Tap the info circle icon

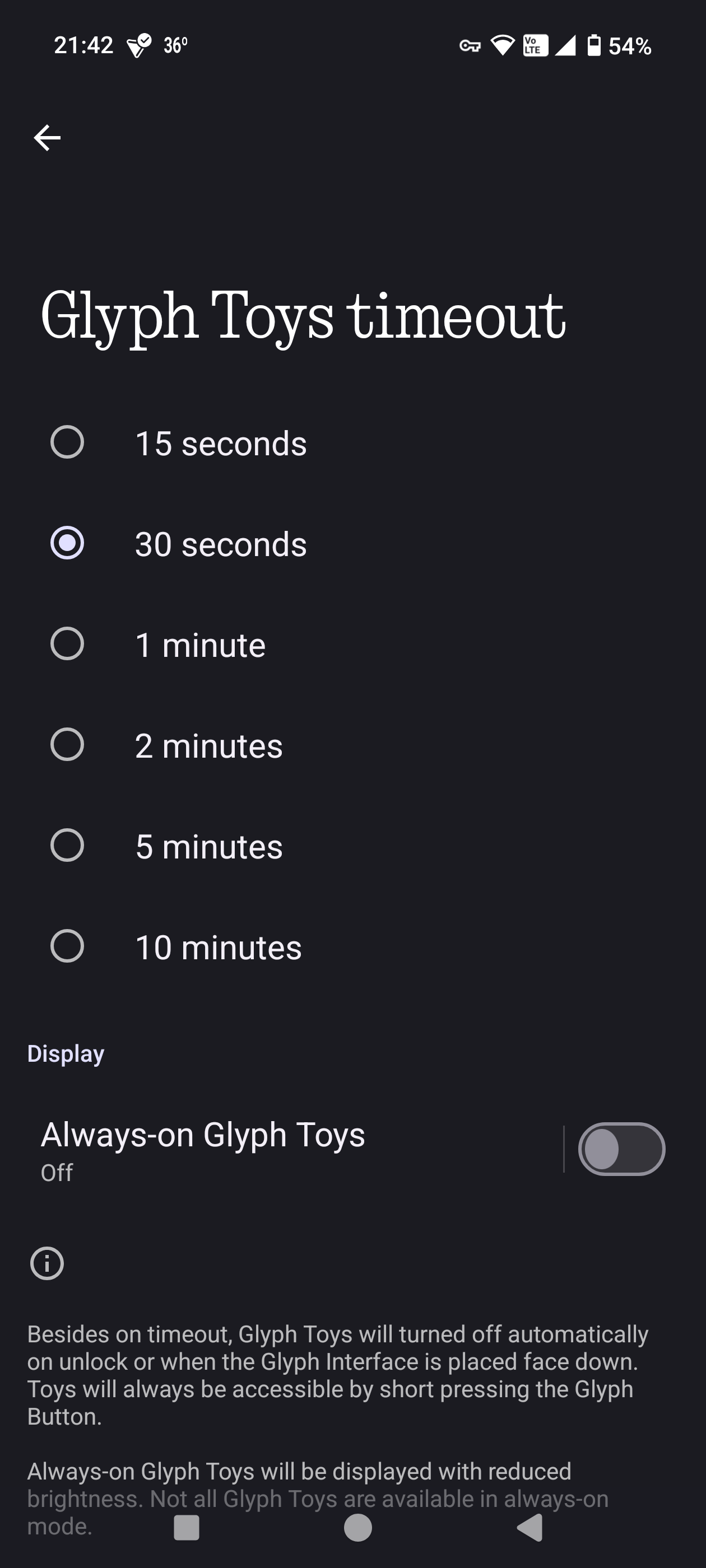point(47,1263)
